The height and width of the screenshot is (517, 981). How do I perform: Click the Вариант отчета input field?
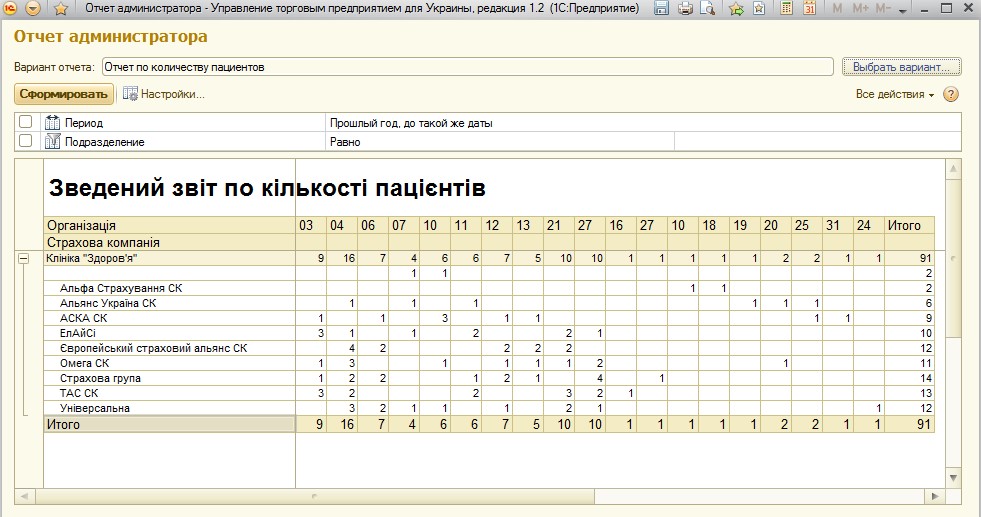click(x=467, y=67)
